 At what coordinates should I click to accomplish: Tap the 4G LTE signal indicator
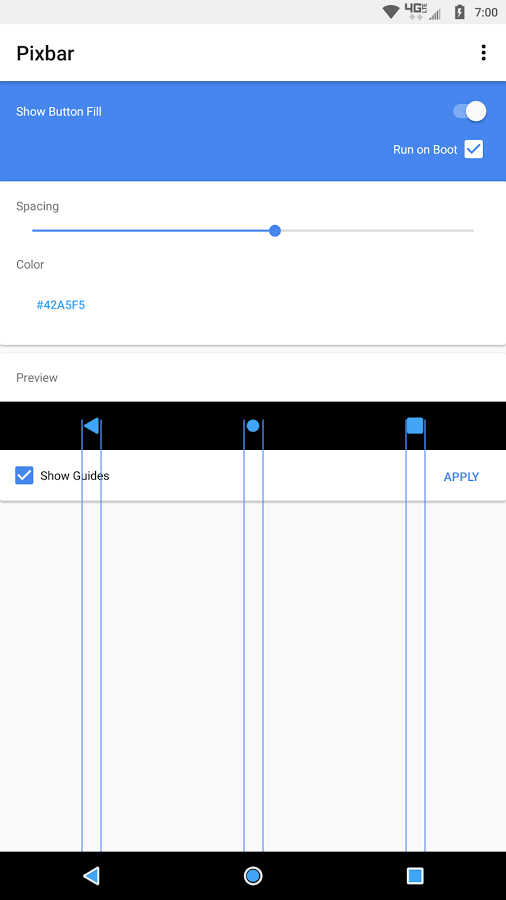422,12
